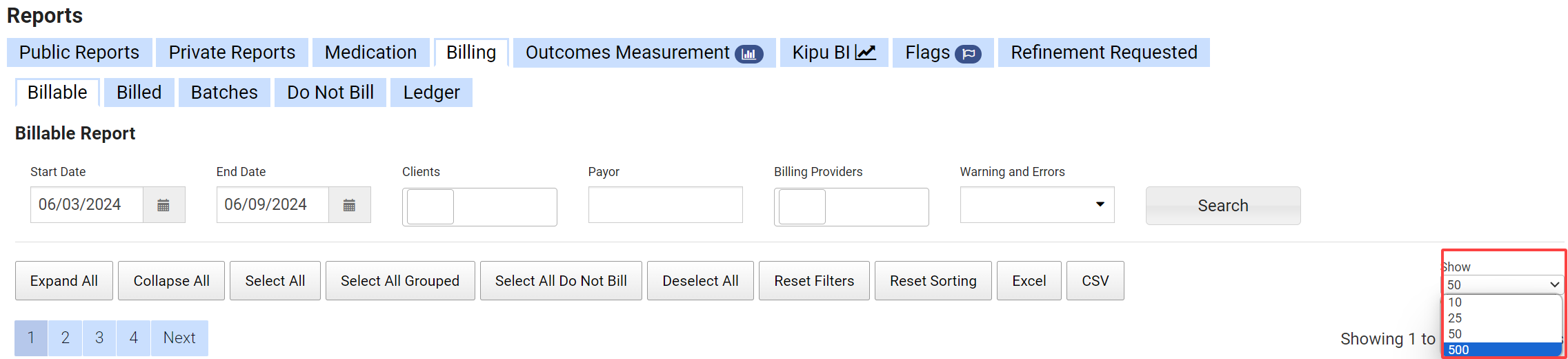Expand the Warning and Errors dropdown
Screen dimensions: 1568x359
pyautogui.click(x=1037, y=205)
